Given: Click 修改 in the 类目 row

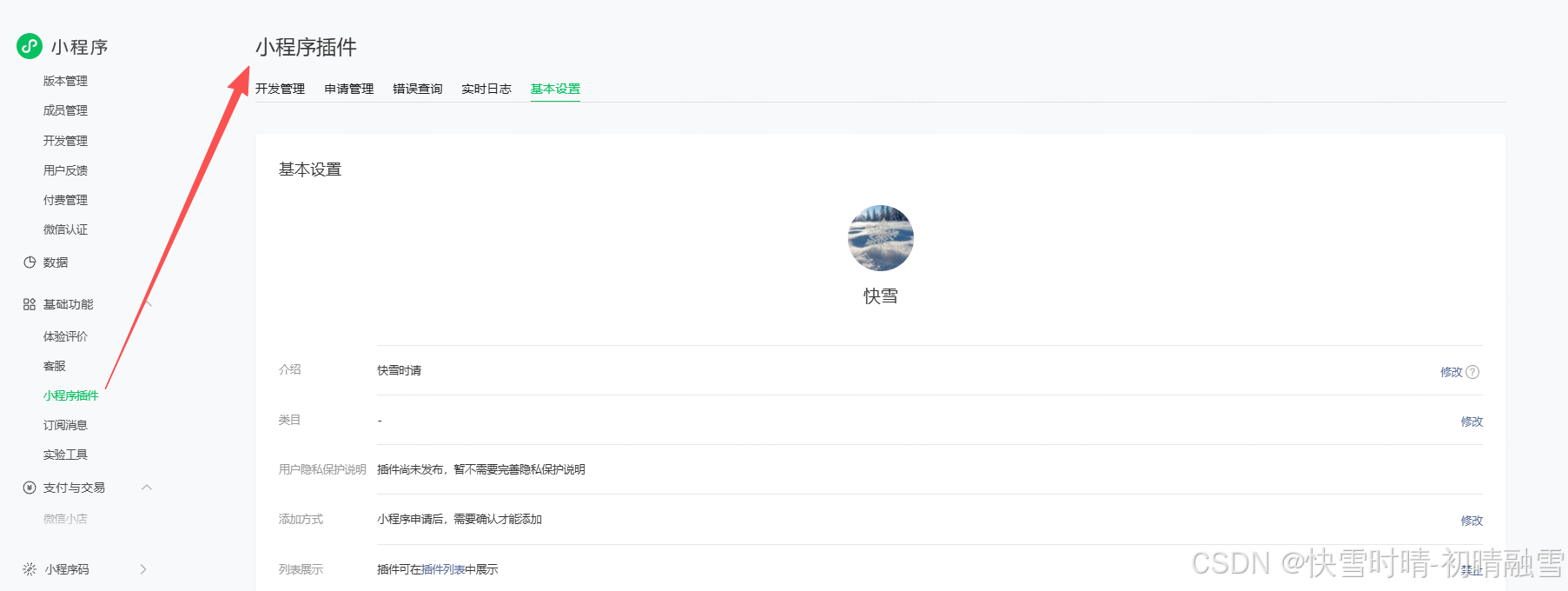Looking at the screenshot, I should [1472, 422].
